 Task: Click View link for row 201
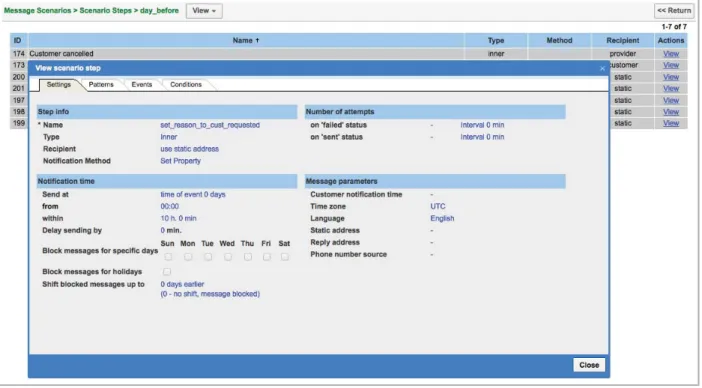671,89
